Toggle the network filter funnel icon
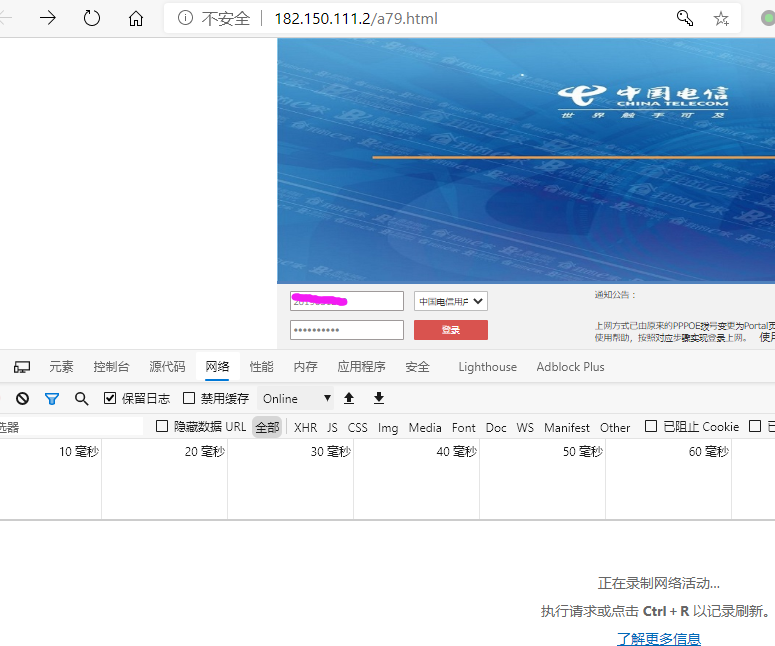Screen dimensions: 775x646 (x=52, y=398)
